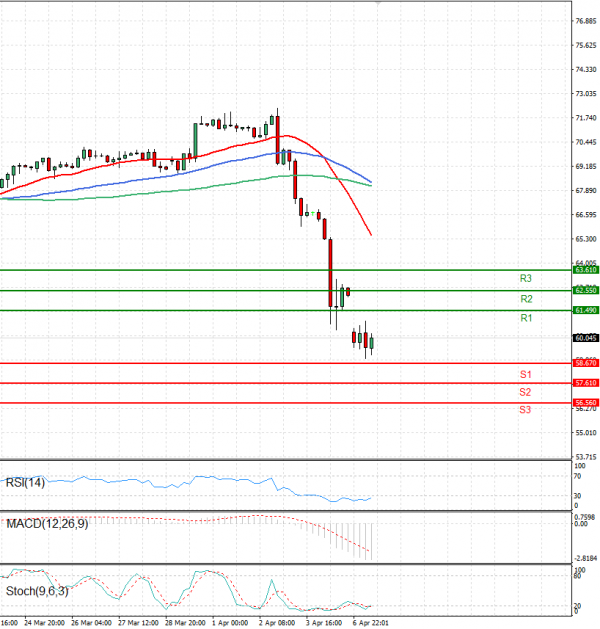Click the 76.885 price axis value
The width and height of the screenshot is (600, 629).
[x=586, y=21]
